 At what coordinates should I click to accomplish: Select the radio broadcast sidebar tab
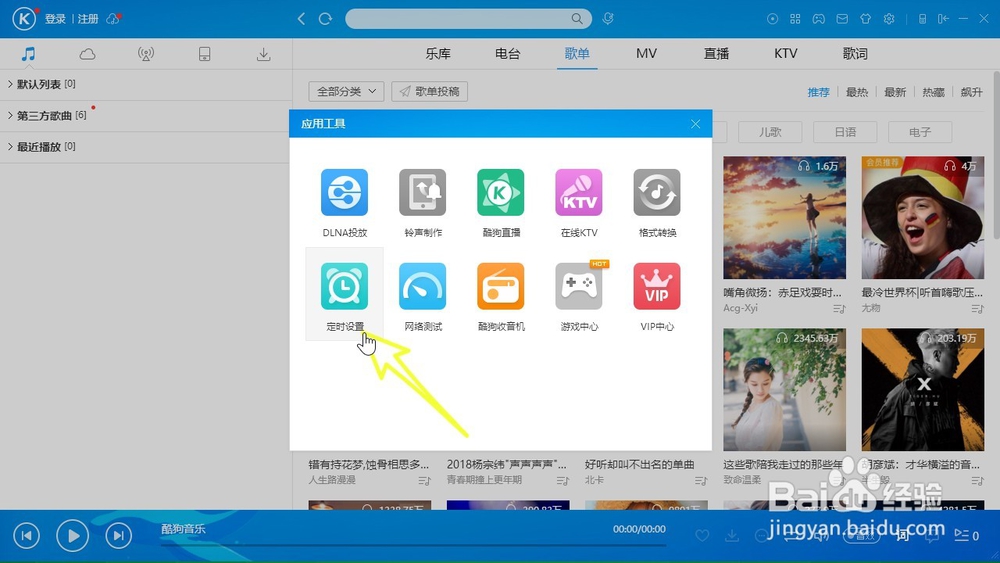point(146,54)
